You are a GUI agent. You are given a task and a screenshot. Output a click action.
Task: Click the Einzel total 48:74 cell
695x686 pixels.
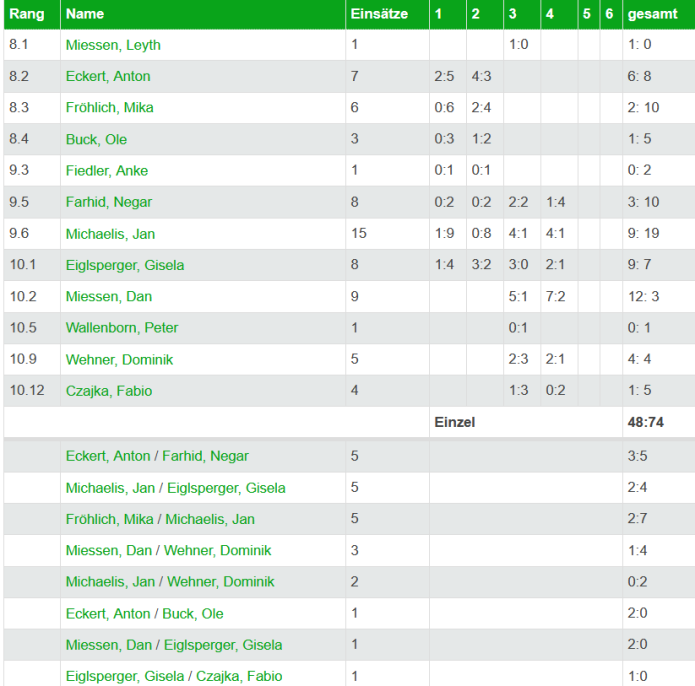(x=646, y=422)
